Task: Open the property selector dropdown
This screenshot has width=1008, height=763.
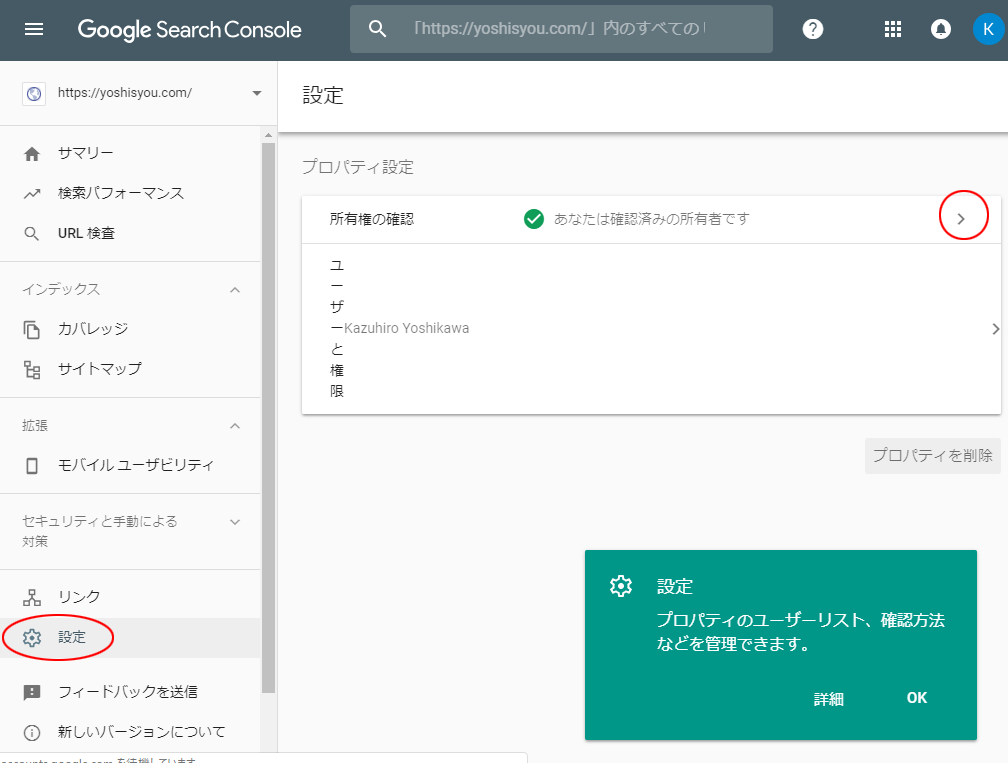Action: 256,93
